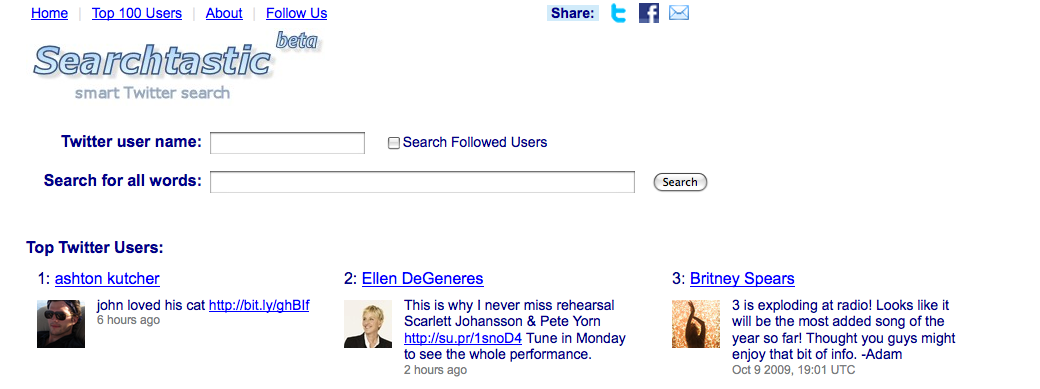The width and height of the screenshot is (1040, 389).
Task: Click Britney Spears avatar image
Action: tap(696, 324)
